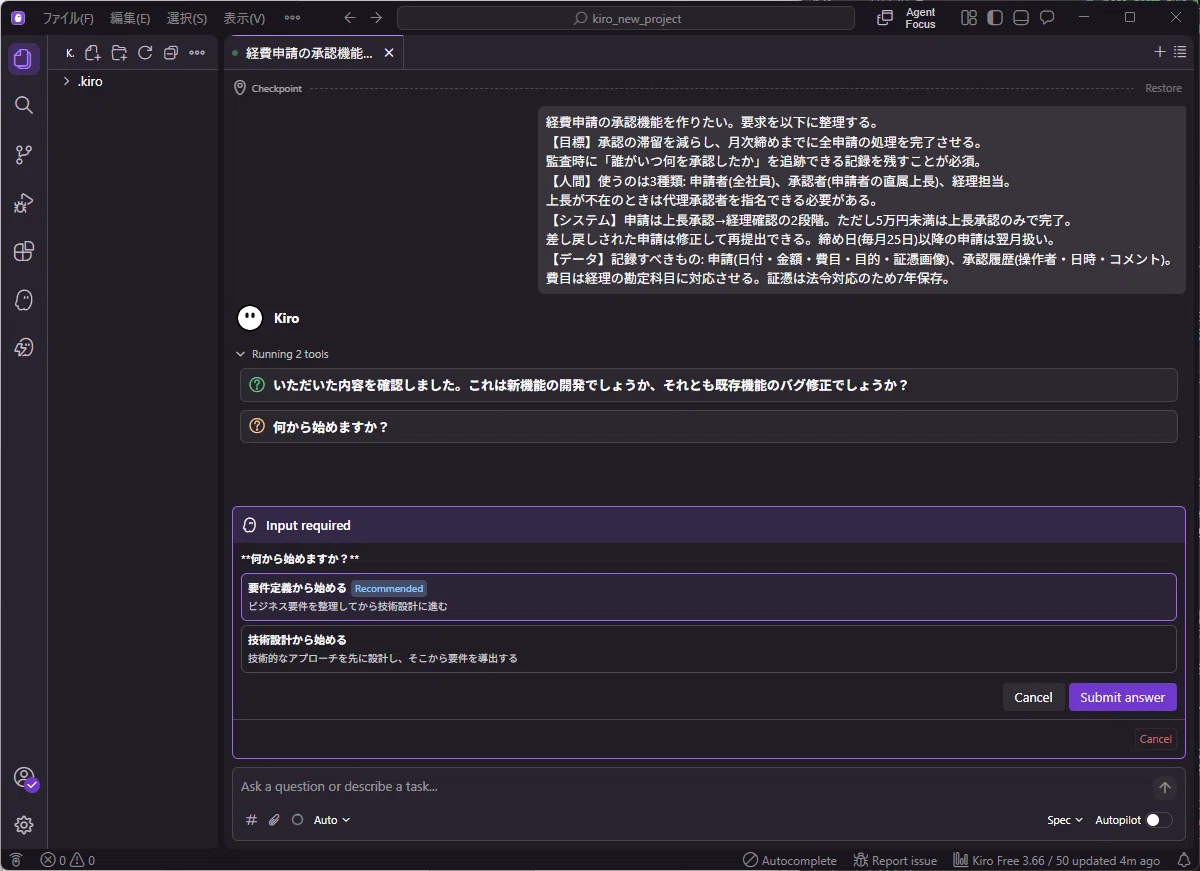Open the Explorer view in activity bar
Image resolution: width=1200 pixels, height=871 pixels.
click(x=23, y=59)
